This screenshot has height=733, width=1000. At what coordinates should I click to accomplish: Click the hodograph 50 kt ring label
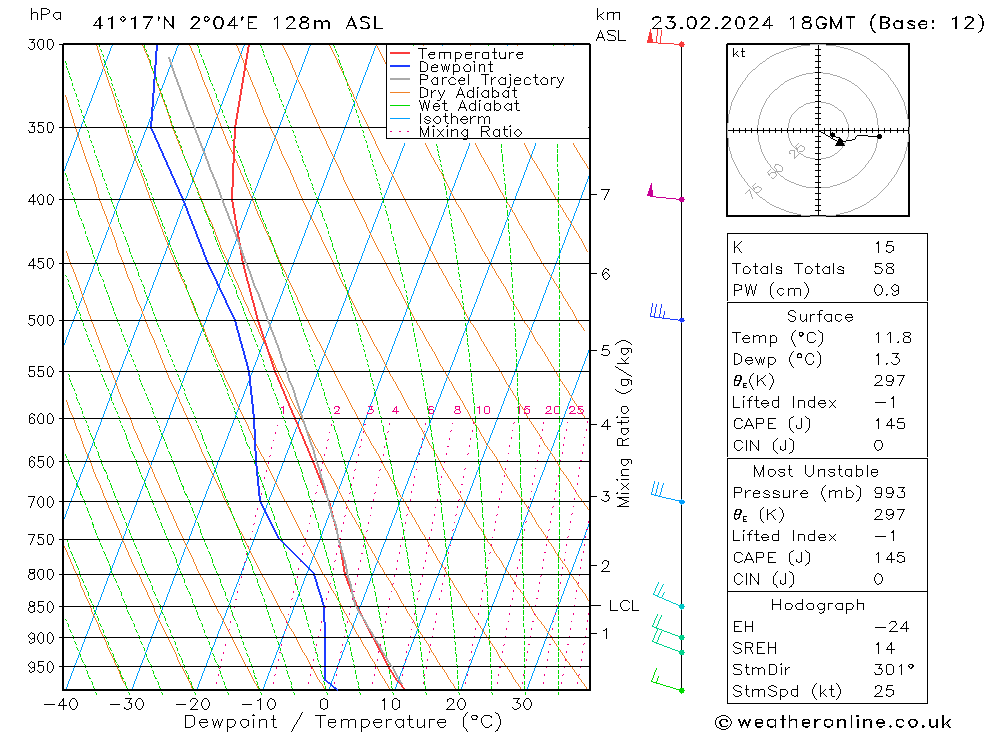point(776,171)
